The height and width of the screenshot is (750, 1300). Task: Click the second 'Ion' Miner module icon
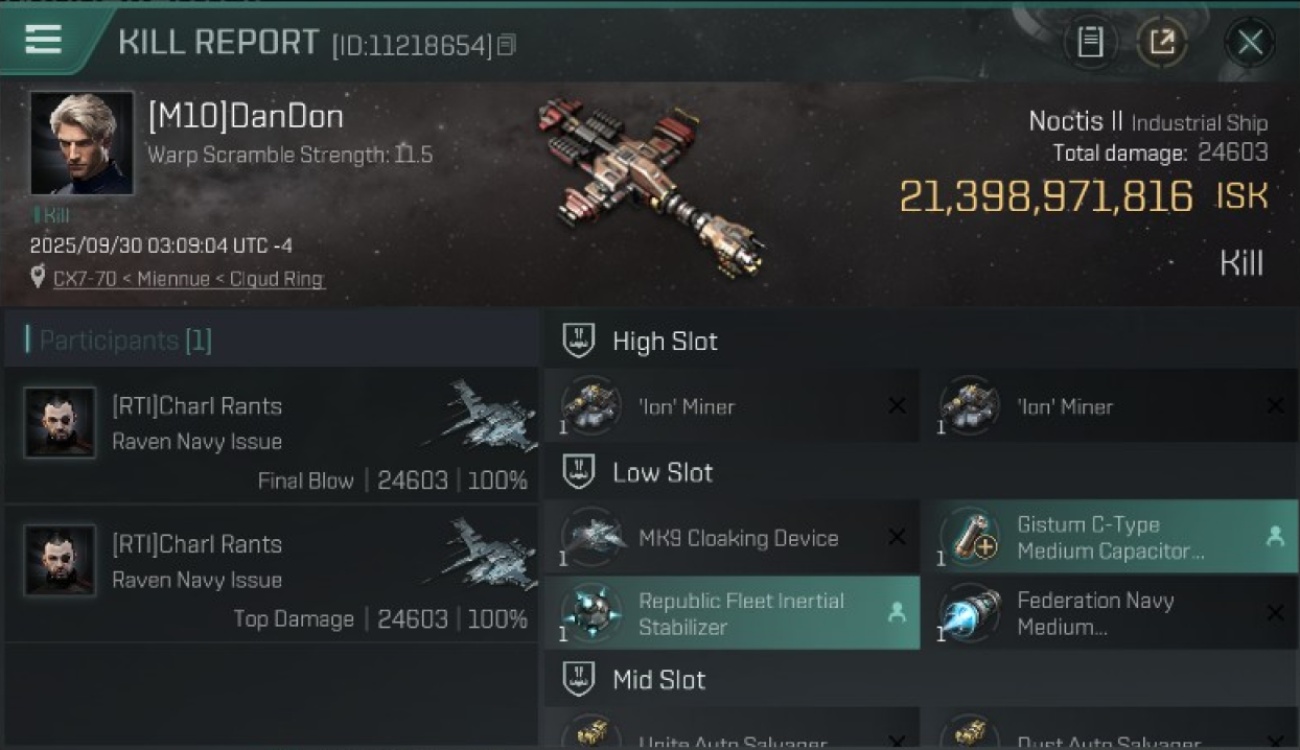click(969, 405)
